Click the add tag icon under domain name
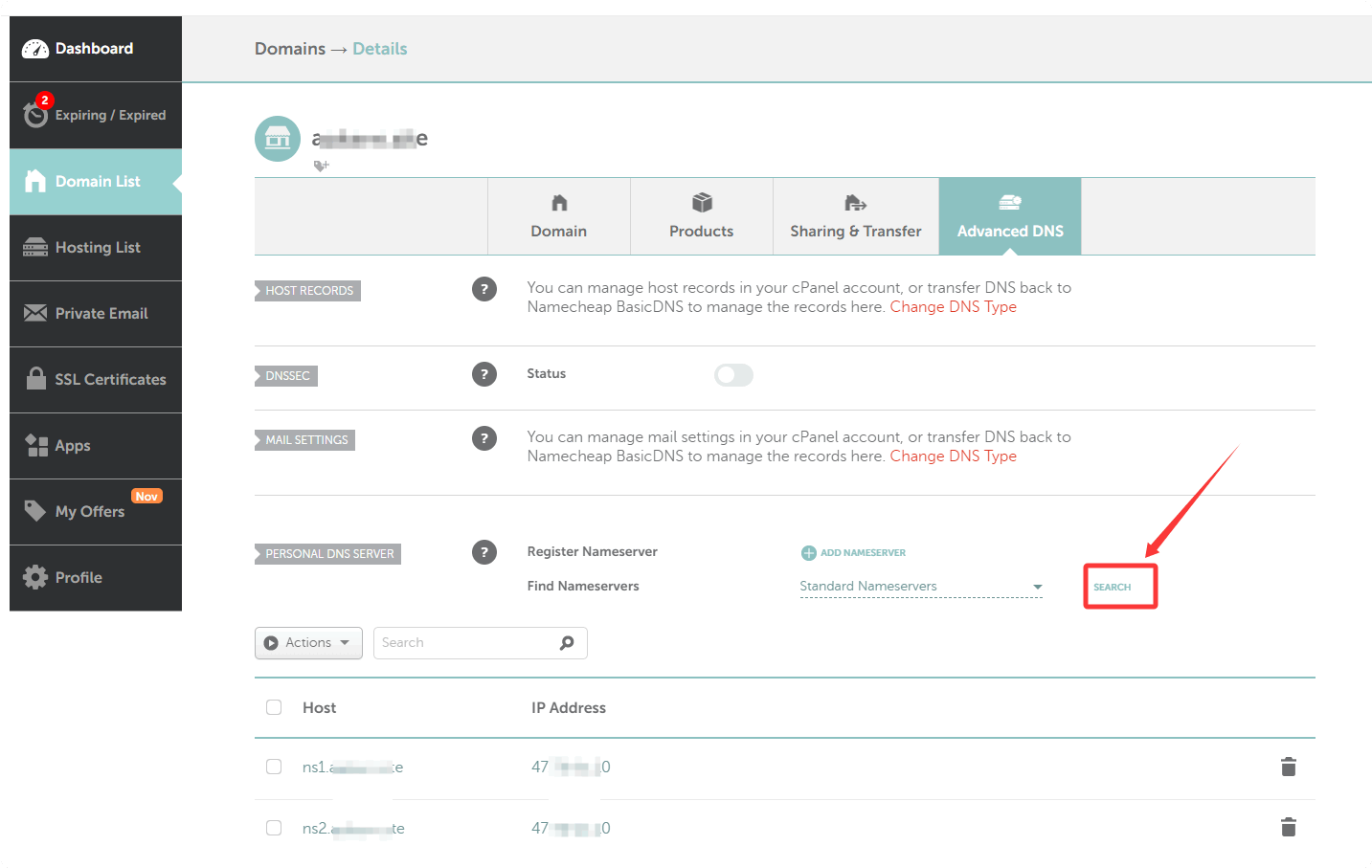Screen dimensions: 1372x868 tap(322, 166)
